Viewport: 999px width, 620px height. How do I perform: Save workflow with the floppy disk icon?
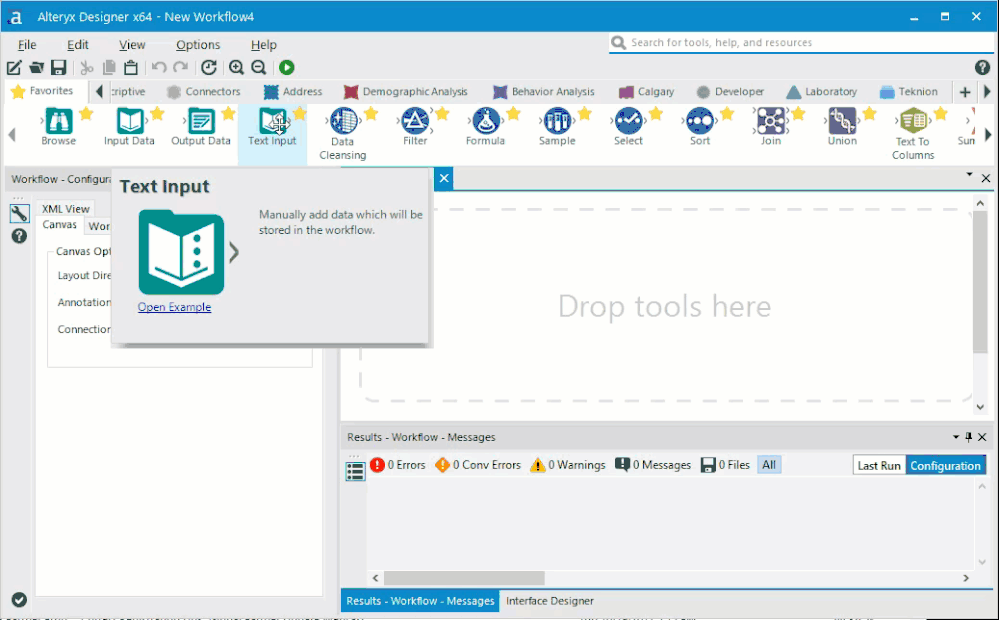59,67
